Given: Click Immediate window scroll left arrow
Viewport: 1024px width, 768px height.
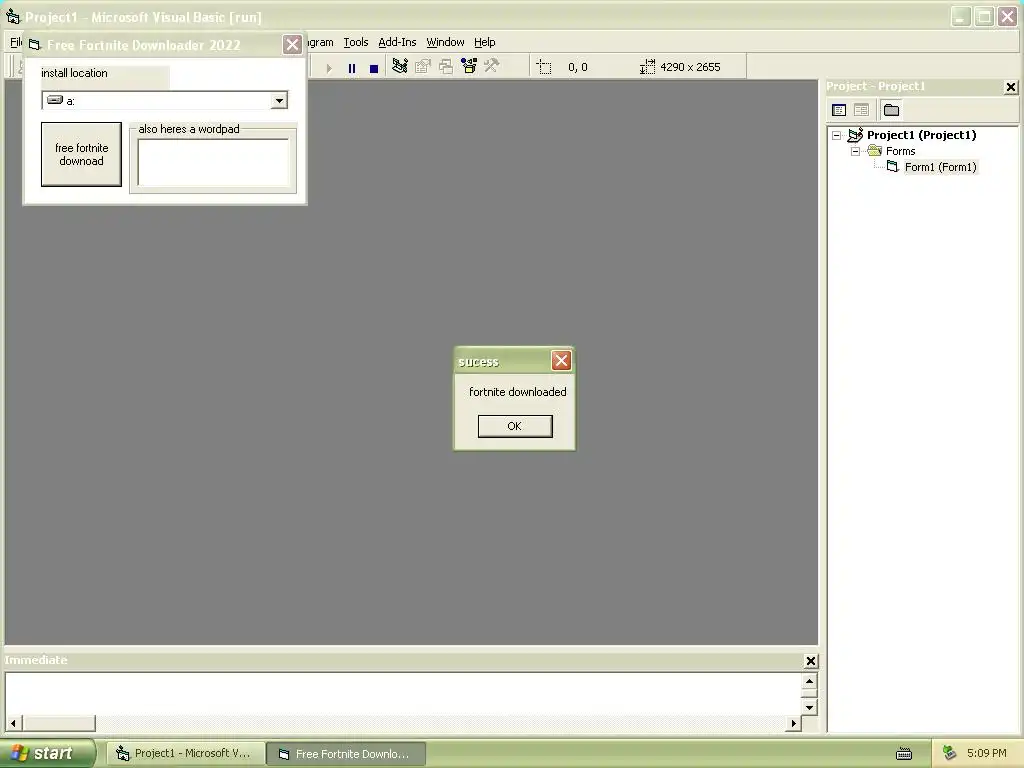Looking at the screenshot, I should tap(14, 723).
